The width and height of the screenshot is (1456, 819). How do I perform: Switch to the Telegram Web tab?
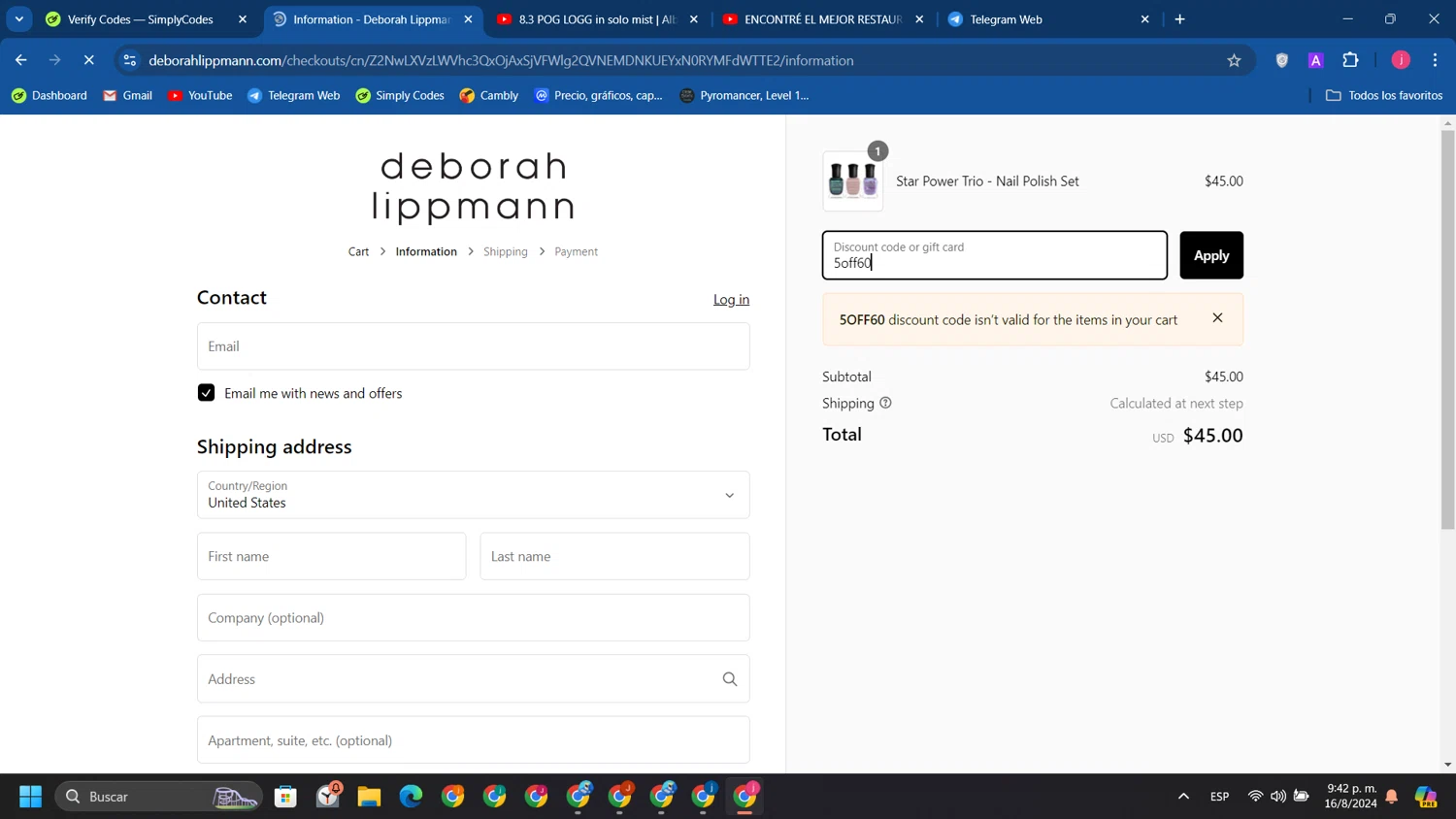pos(1050,19)
